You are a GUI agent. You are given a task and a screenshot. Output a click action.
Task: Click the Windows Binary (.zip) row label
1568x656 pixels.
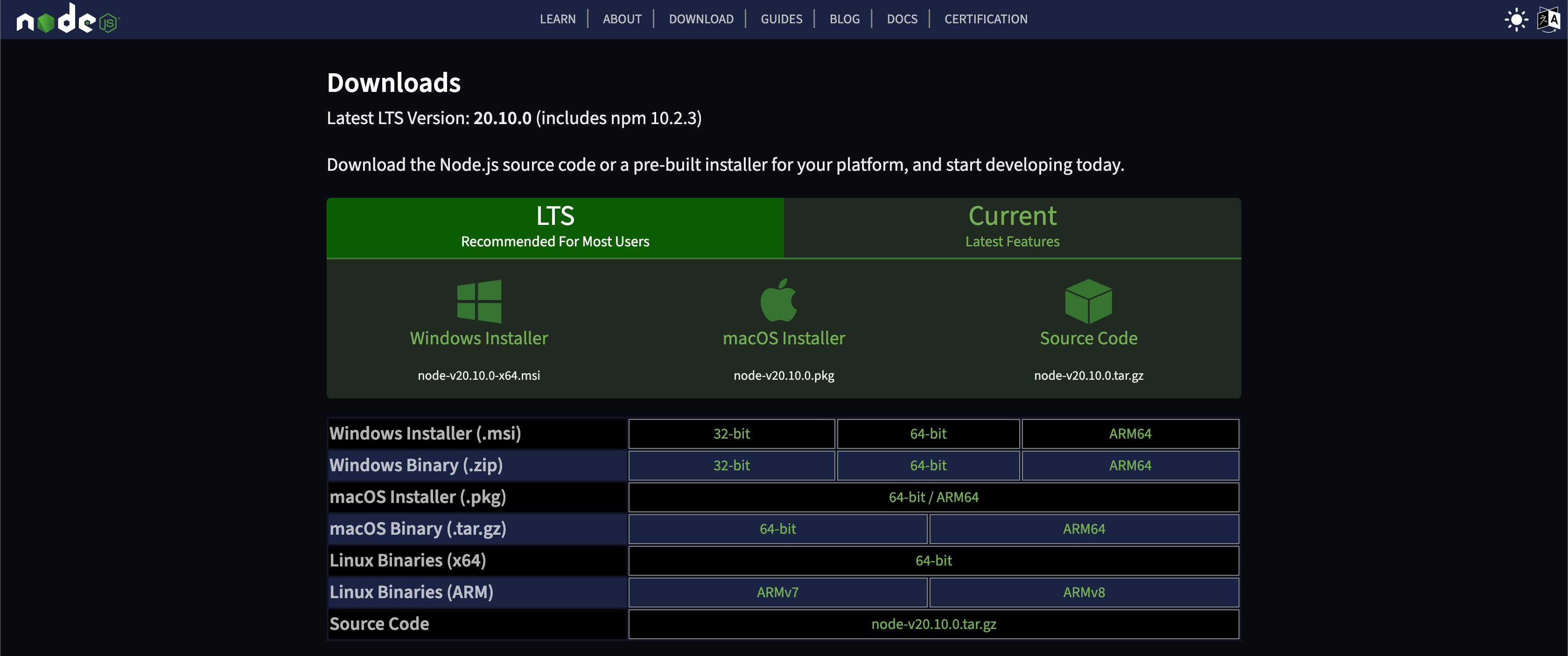[416, 465]
